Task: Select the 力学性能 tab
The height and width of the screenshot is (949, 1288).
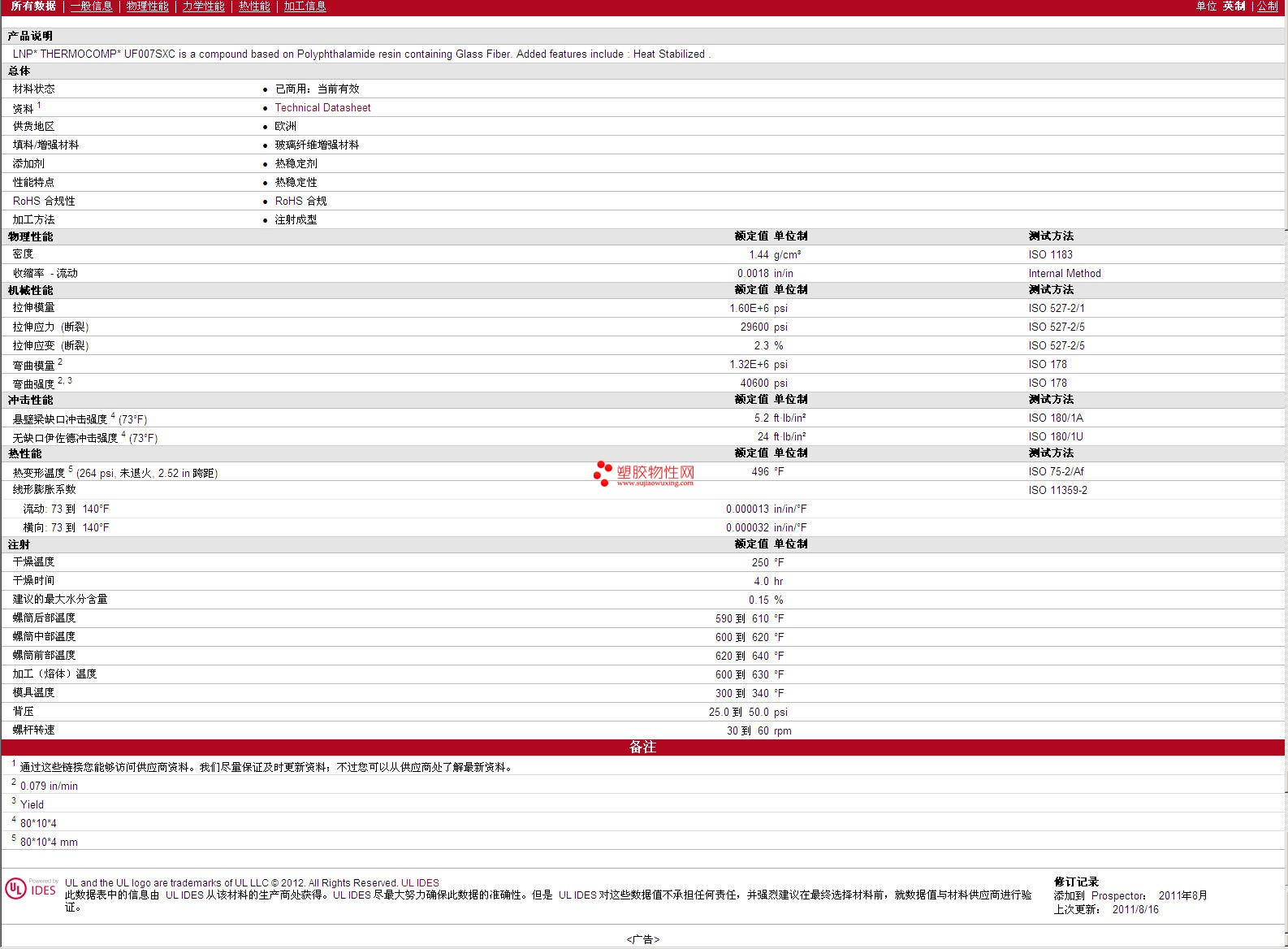Action: 203,6
